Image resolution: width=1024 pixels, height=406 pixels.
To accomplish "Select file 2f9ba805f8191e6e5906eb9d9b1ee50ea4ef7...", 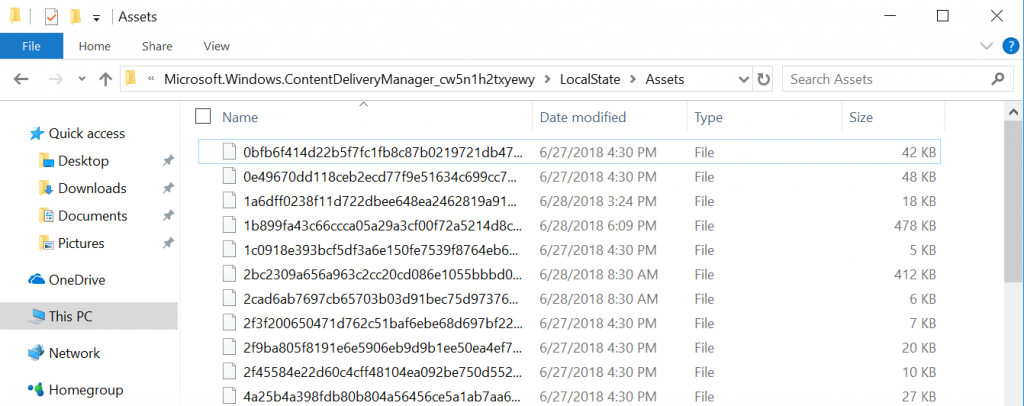I will 569,347.
